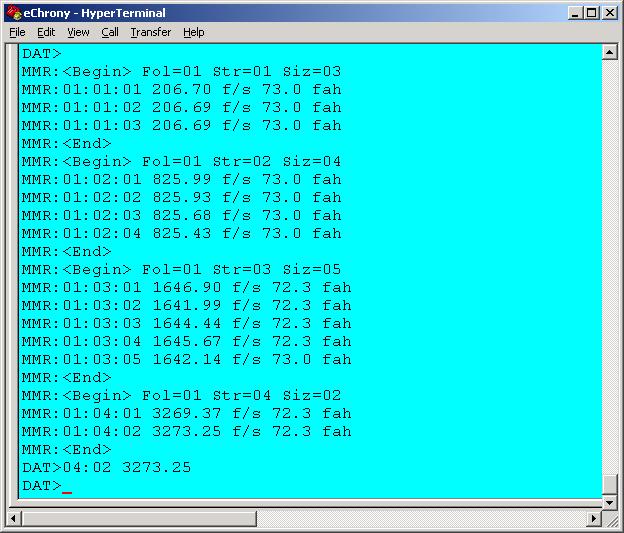624x533 pixels.
Task: Open the Help menu
Action: [193, 32]
